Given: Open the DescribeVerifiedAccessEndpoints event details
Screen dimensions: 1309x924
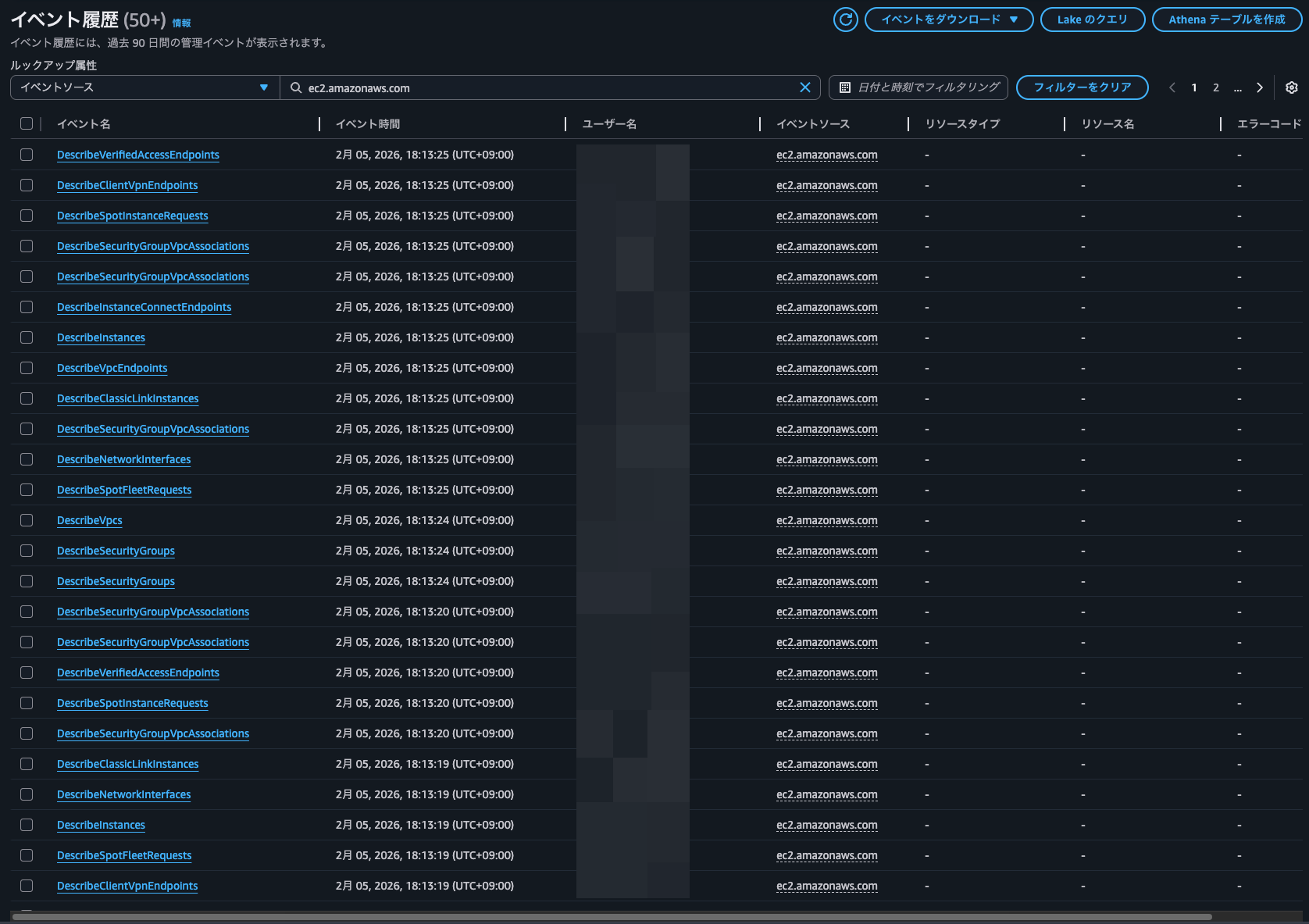Looking at the screenshot, I should pyautogui.click(x=137, y=155).
